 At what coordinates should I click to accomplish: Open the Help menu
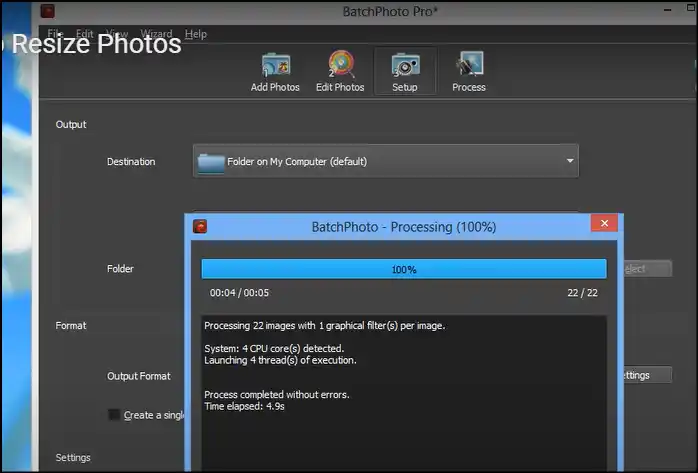click(195, 34)
